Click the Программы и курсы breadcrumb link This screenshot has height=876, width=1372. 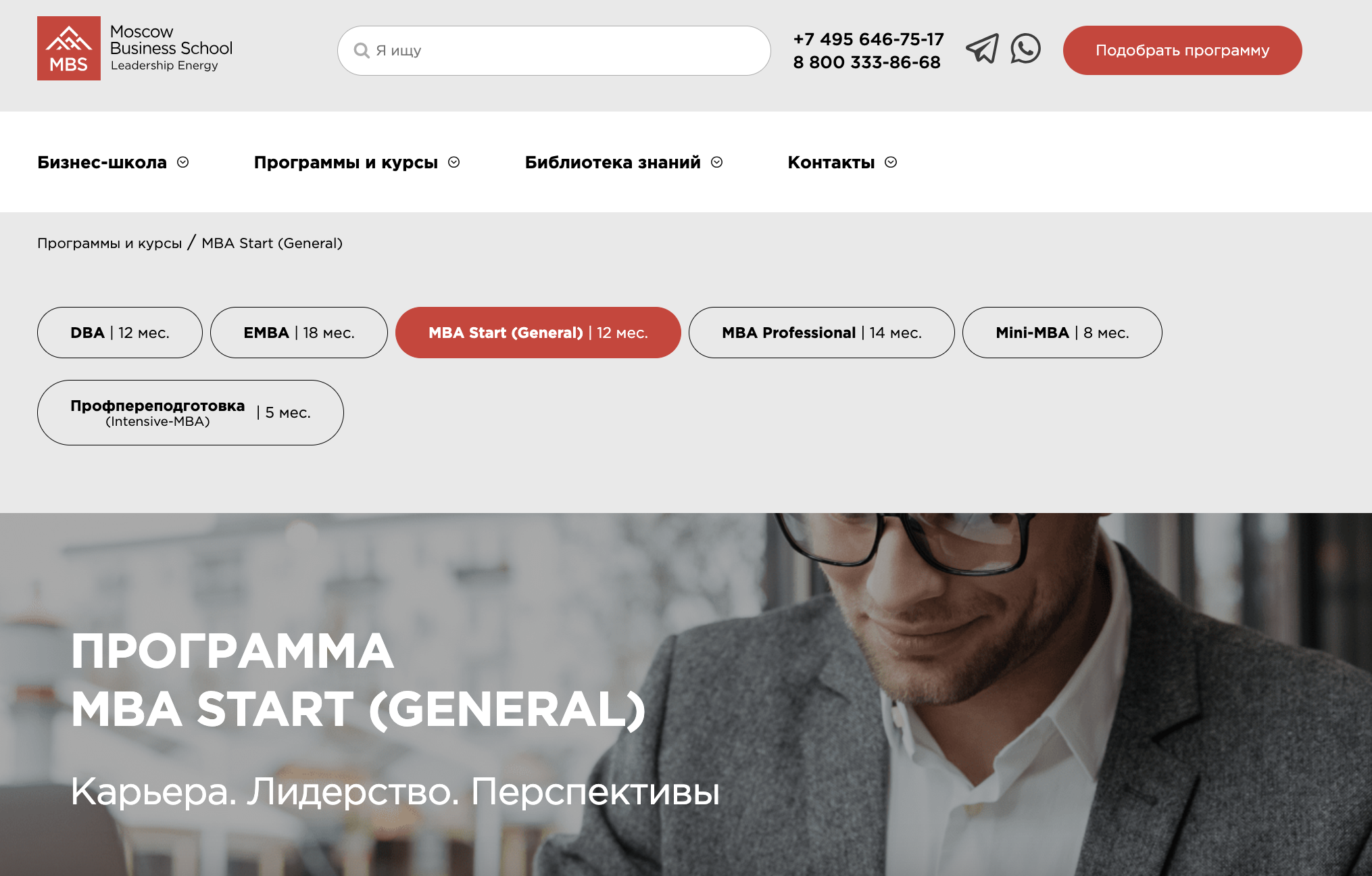coord(109,243)
